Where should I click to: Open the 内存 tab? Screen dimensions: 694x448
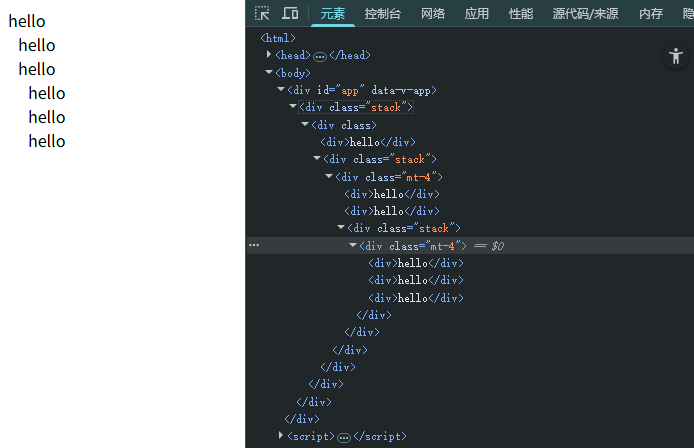point(651,14)
